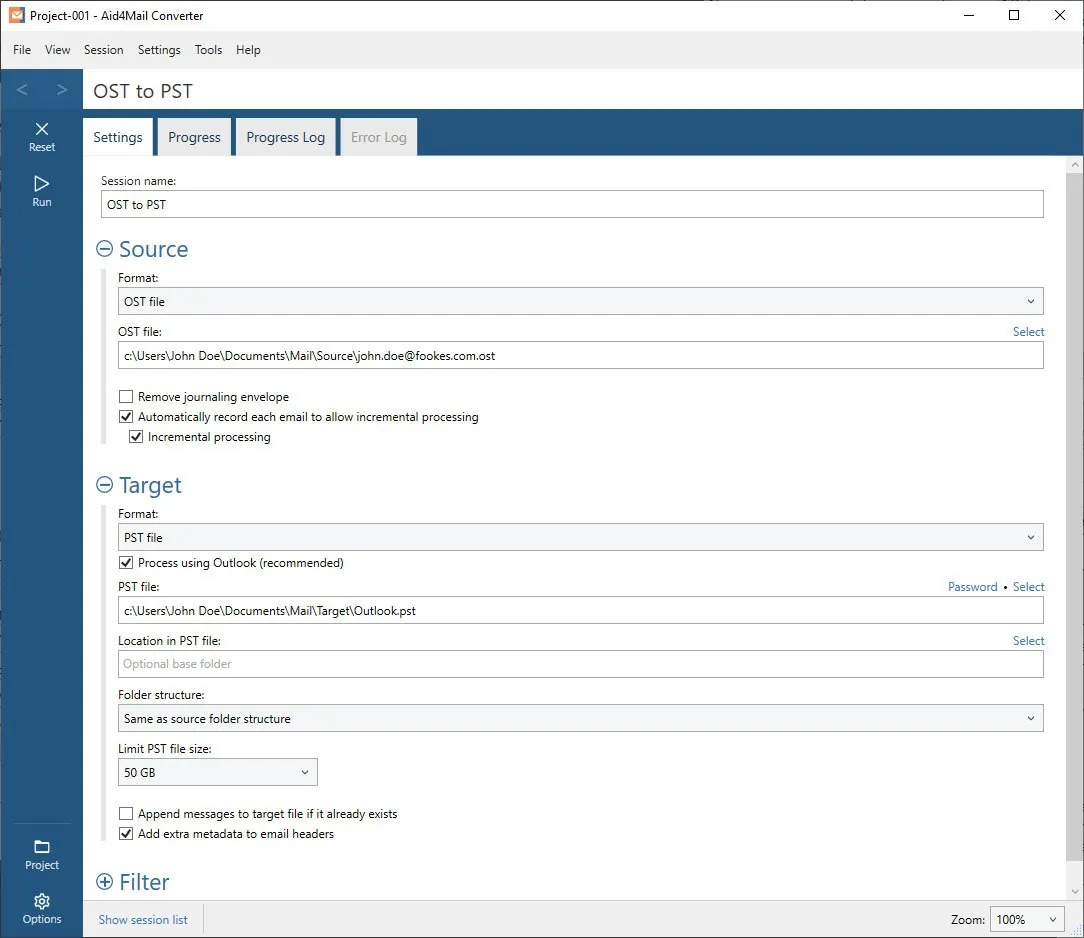Click the OST to PST page heading
Viewport: 1084px width, 938px height.
pos(143,91)
